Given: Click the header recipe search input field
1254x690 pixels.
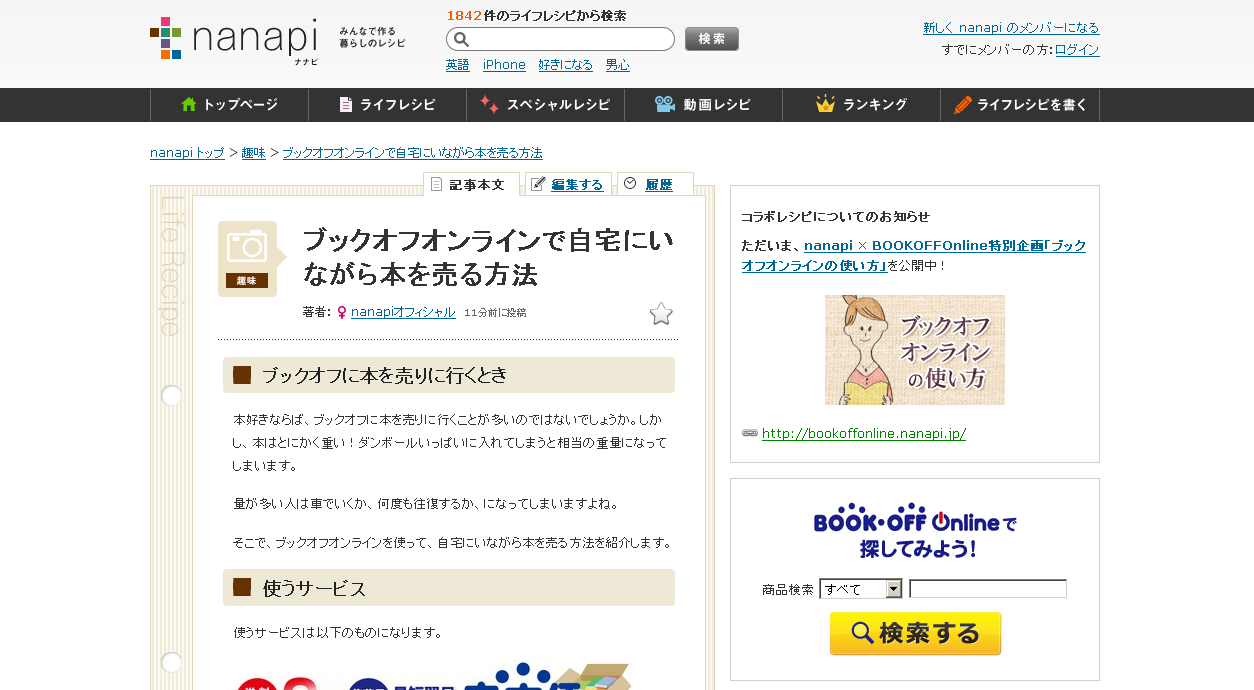Looking at the screenshot, I should click(560, 39).
